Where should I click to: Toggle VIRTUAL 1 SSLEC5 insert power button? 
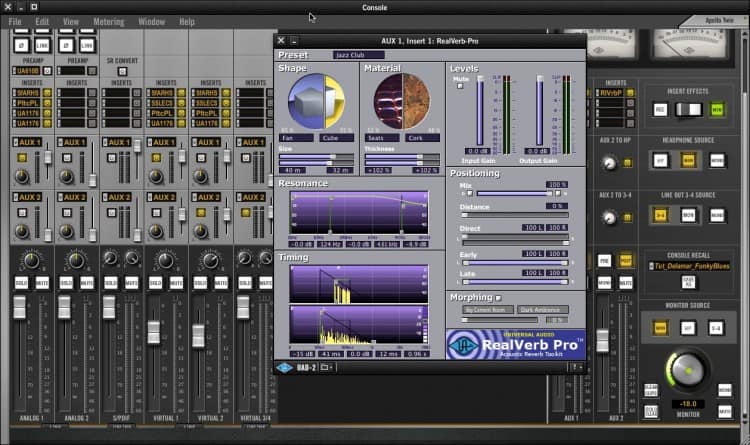pyautogui.click(x=181, y=103)
